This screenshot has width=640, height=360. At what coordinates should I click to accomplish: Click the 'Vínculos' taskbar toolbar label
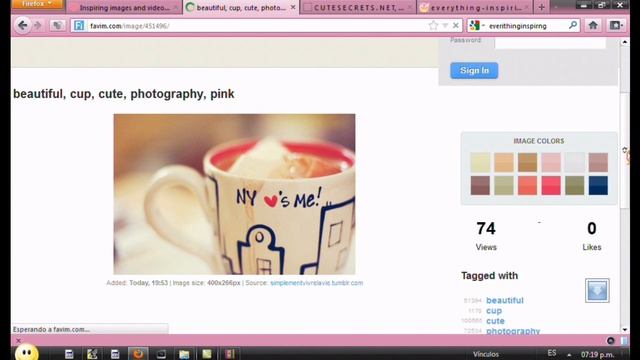click(x=486, y=354)
